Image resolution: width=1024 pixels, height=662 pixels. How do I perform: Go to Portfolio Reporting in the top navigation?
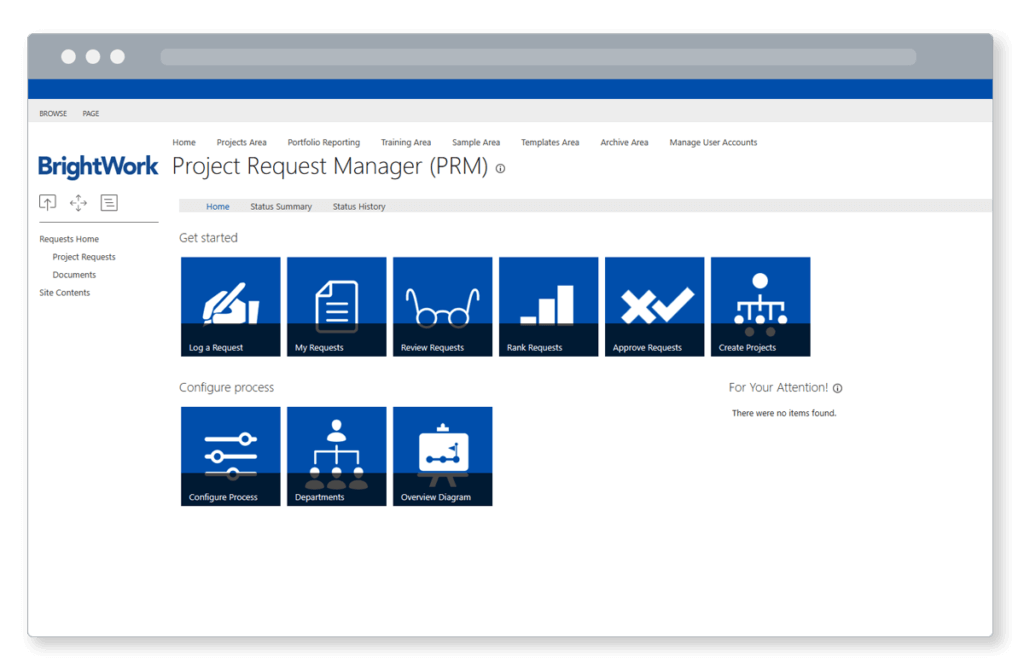click(x=323, y=142)
